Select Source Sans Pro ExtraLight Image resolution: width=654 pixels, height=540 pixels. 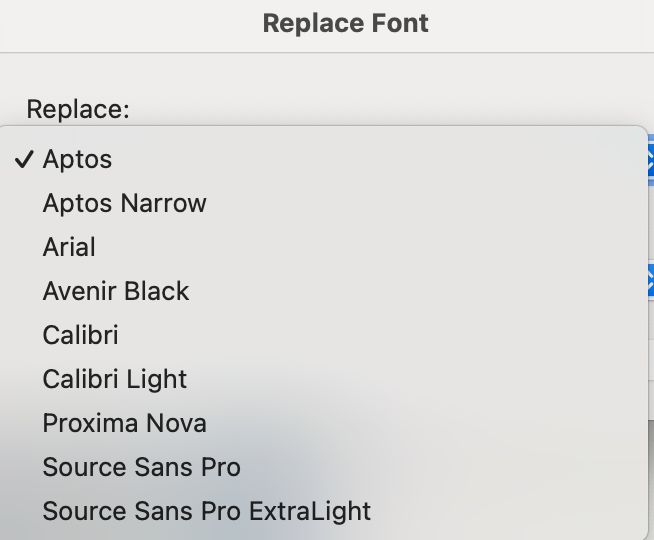point(206,511)
